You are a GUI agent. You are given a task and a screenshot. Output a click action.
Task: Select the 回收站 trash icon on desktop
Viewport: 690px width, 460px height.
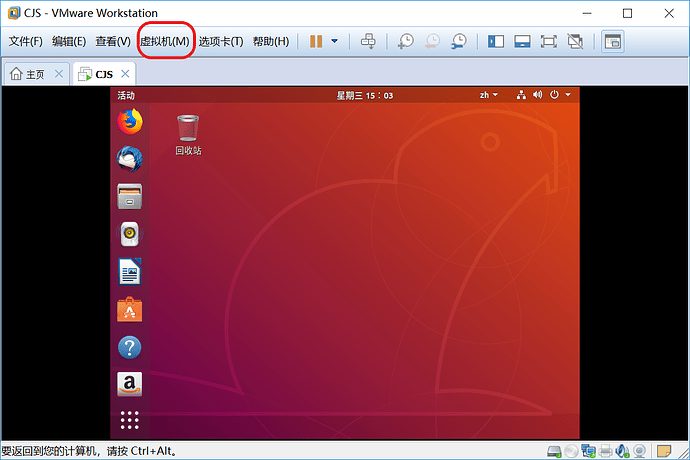click(x=188, y=135)
